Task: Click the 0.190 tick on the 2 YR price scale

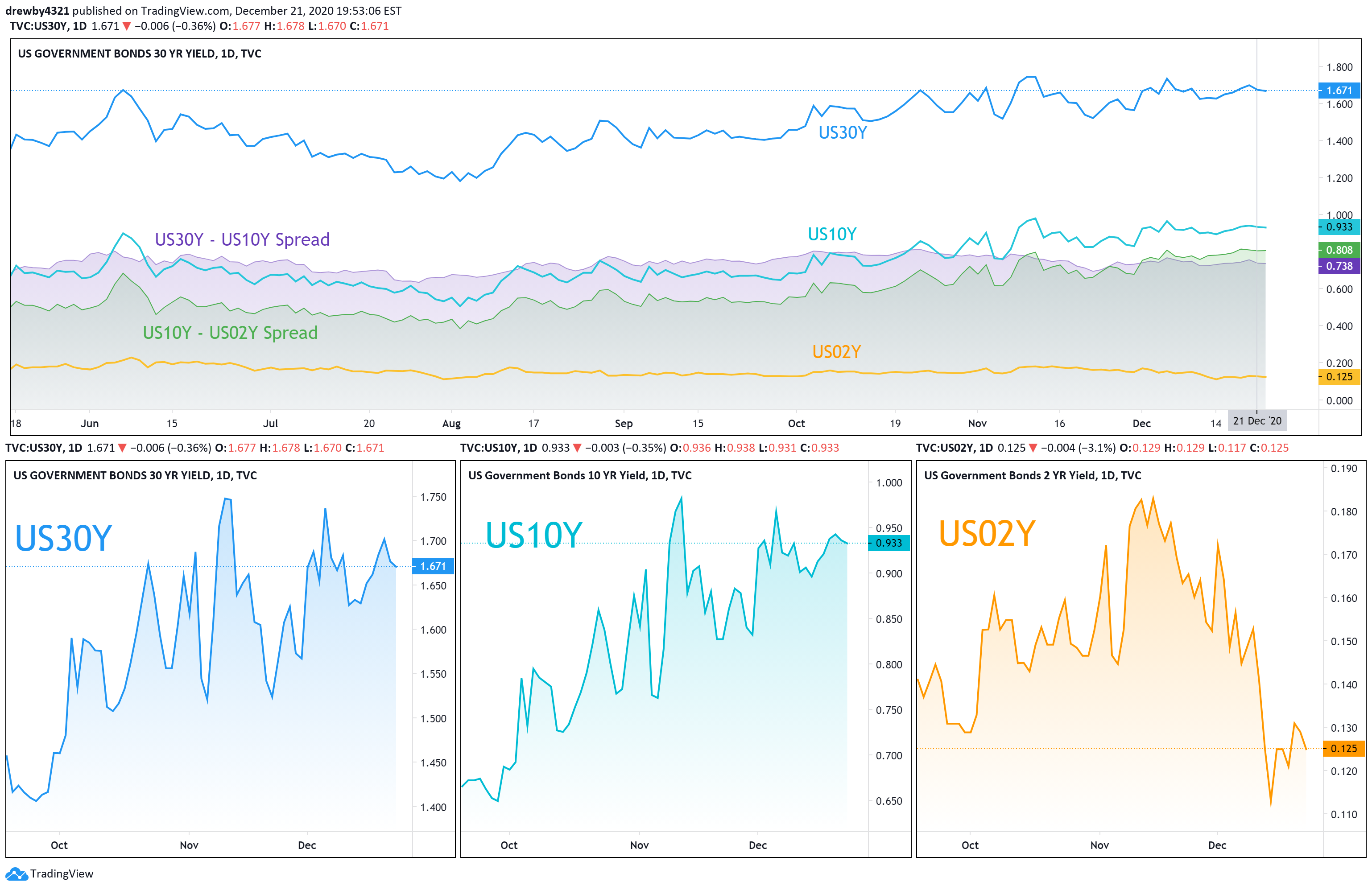Action: (1344, 469)
